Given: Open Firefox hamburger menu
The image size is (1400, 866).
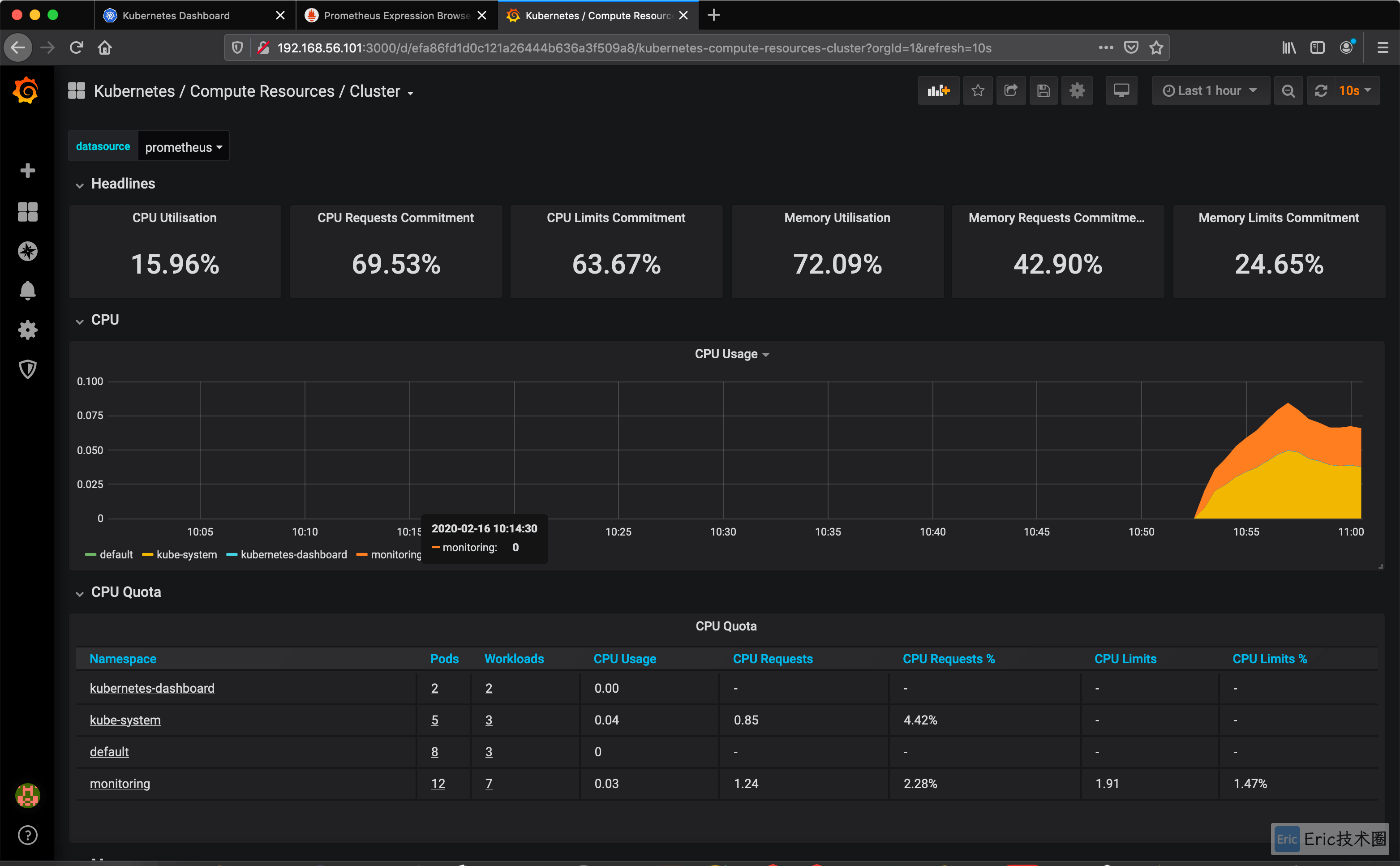Looking at the screenshot, I should click(x=1383, y=47).
